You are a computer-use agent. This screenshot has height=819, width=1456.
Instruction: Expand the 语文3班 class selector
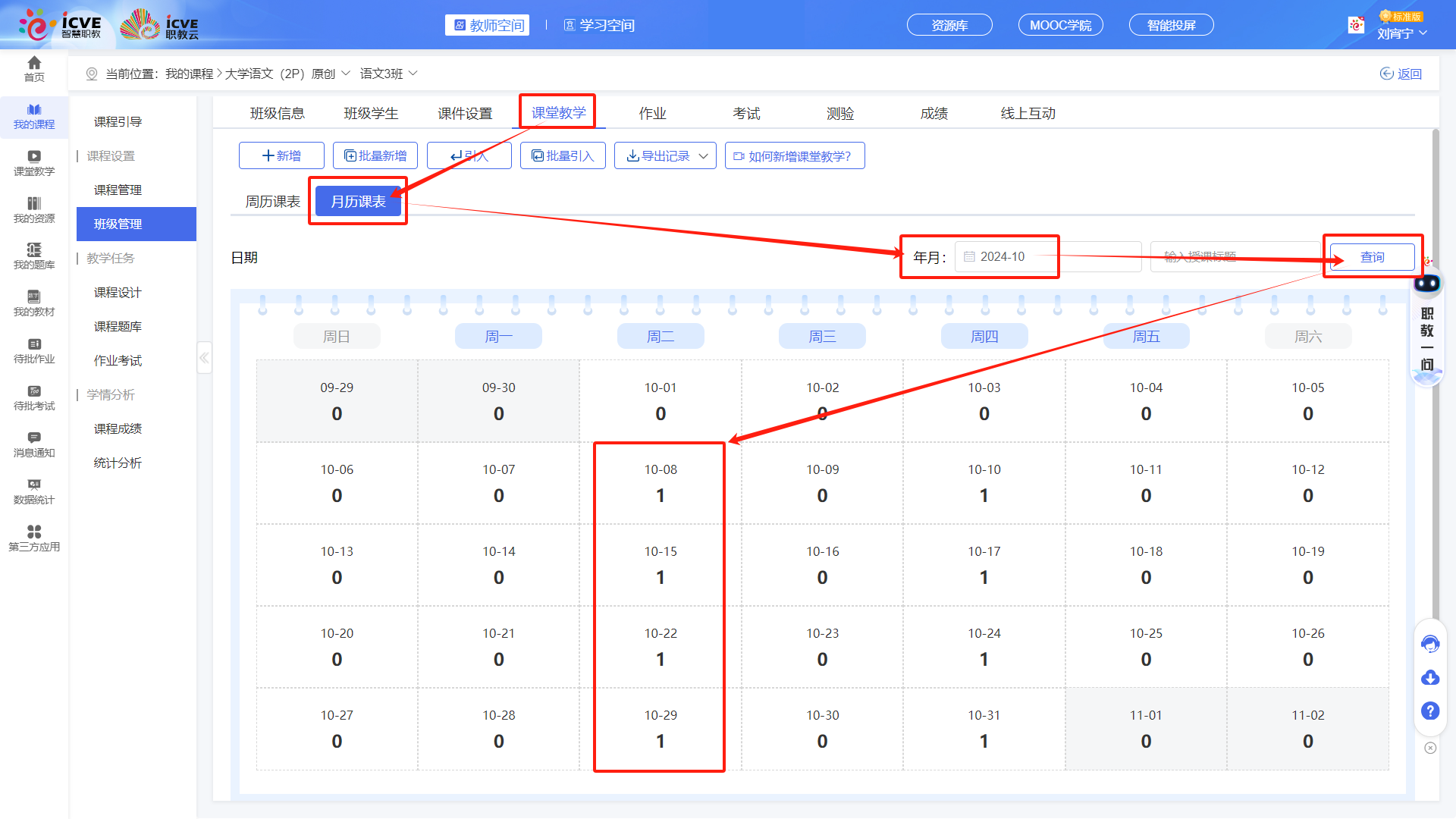point(412,73)
